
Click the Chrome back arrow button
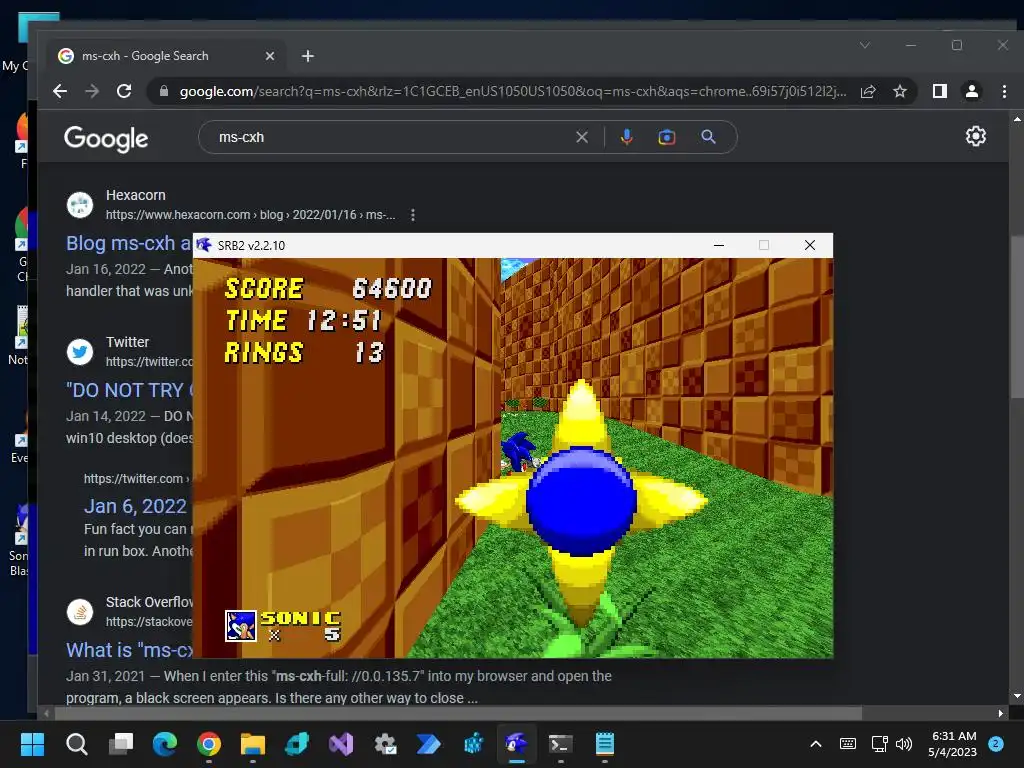tap(60, 91)
